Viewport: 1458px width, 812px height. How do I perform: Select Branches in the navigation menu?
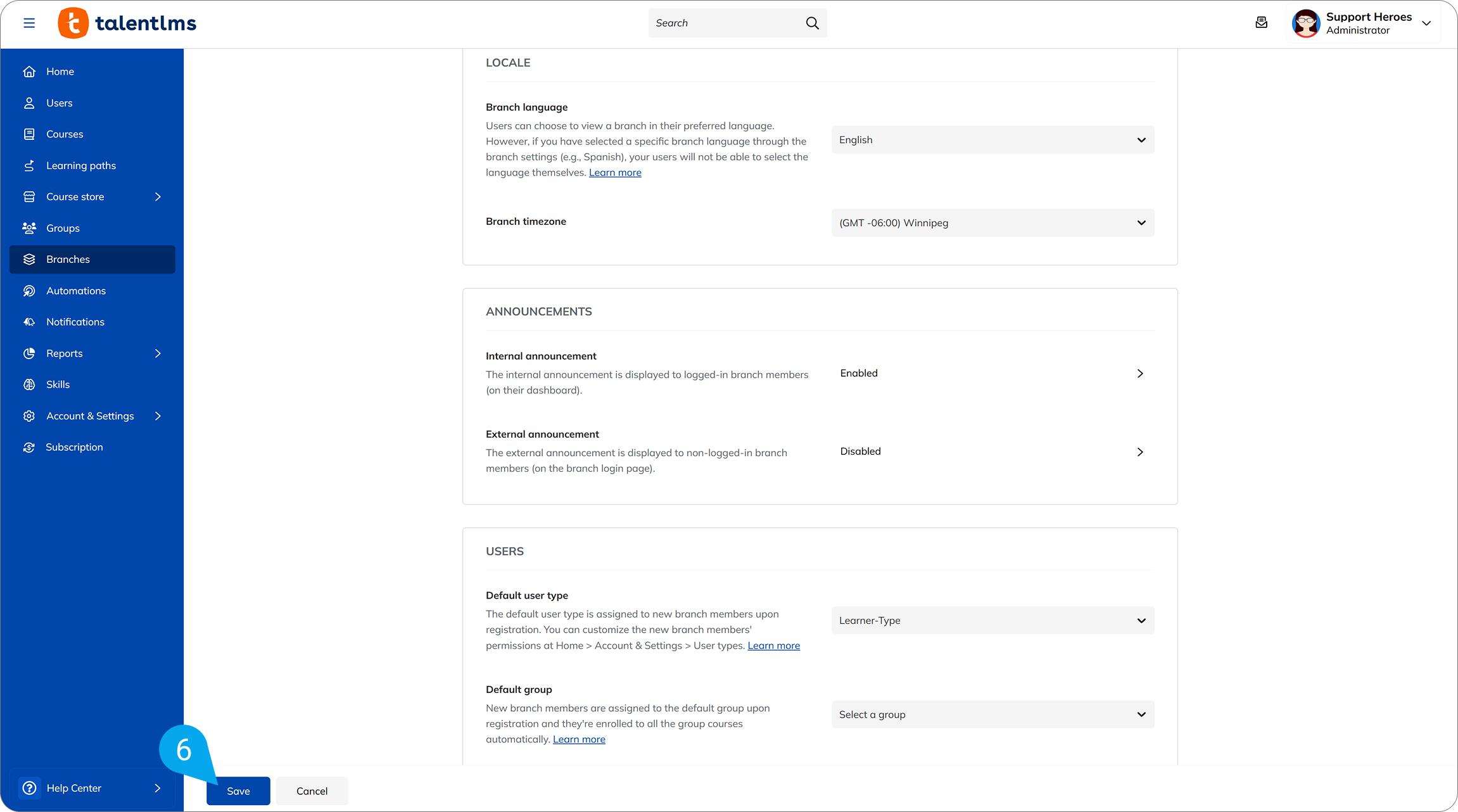coord(68,259)
